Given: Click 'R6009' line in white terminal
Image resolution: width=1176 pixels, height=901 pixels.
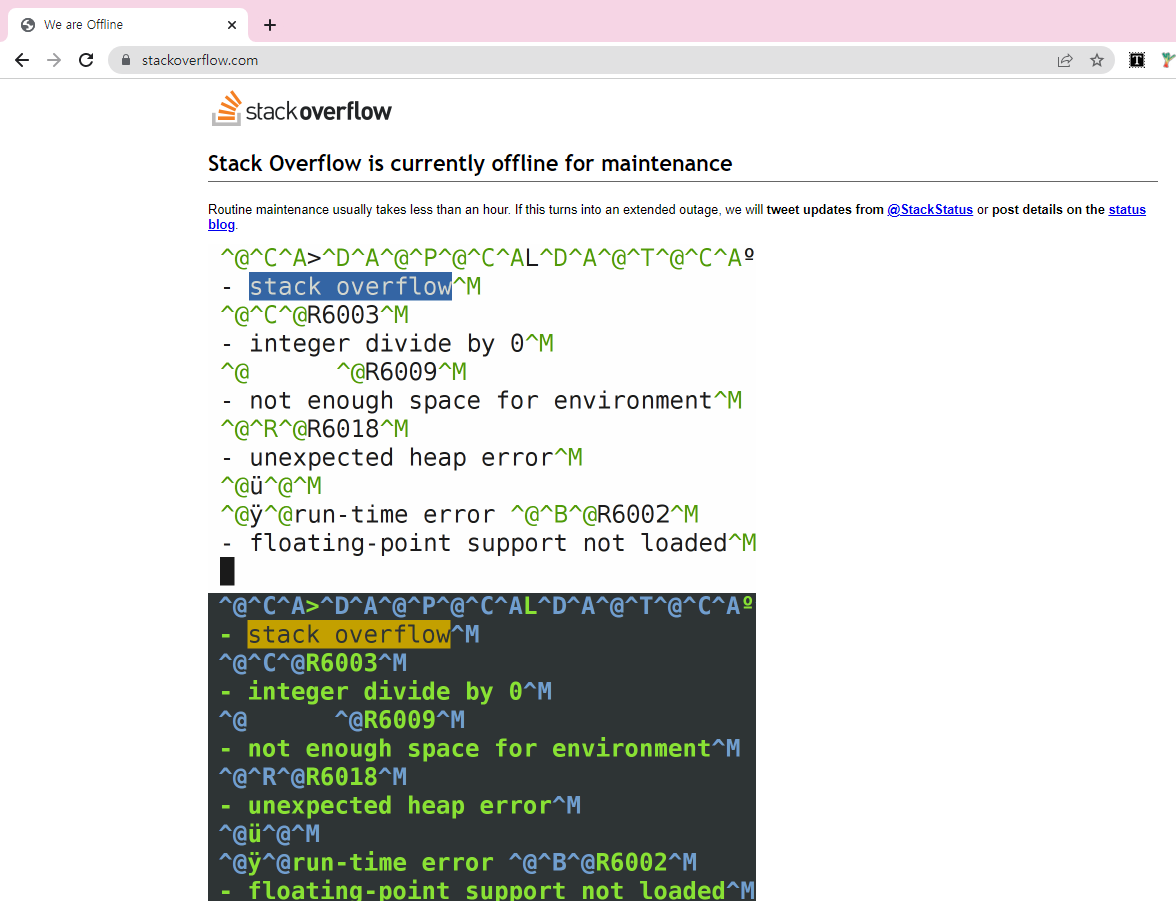Looking at the screenshot, I should click(x=344, y=372).
